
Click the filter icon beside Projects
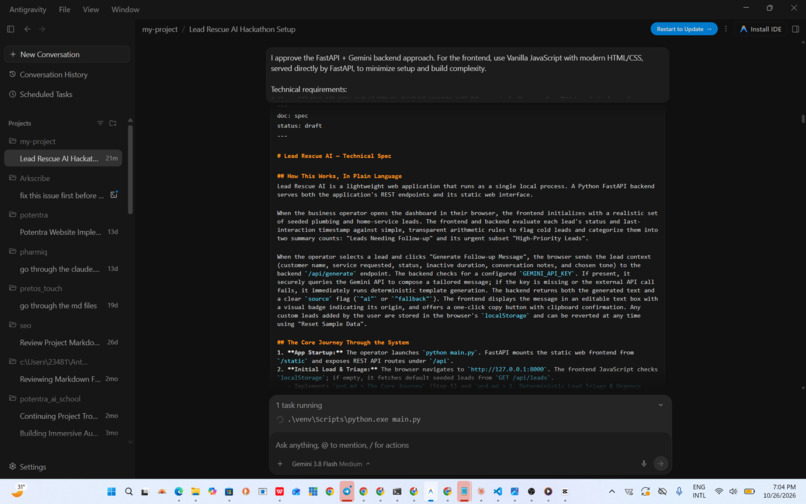[x=100, y=123]
